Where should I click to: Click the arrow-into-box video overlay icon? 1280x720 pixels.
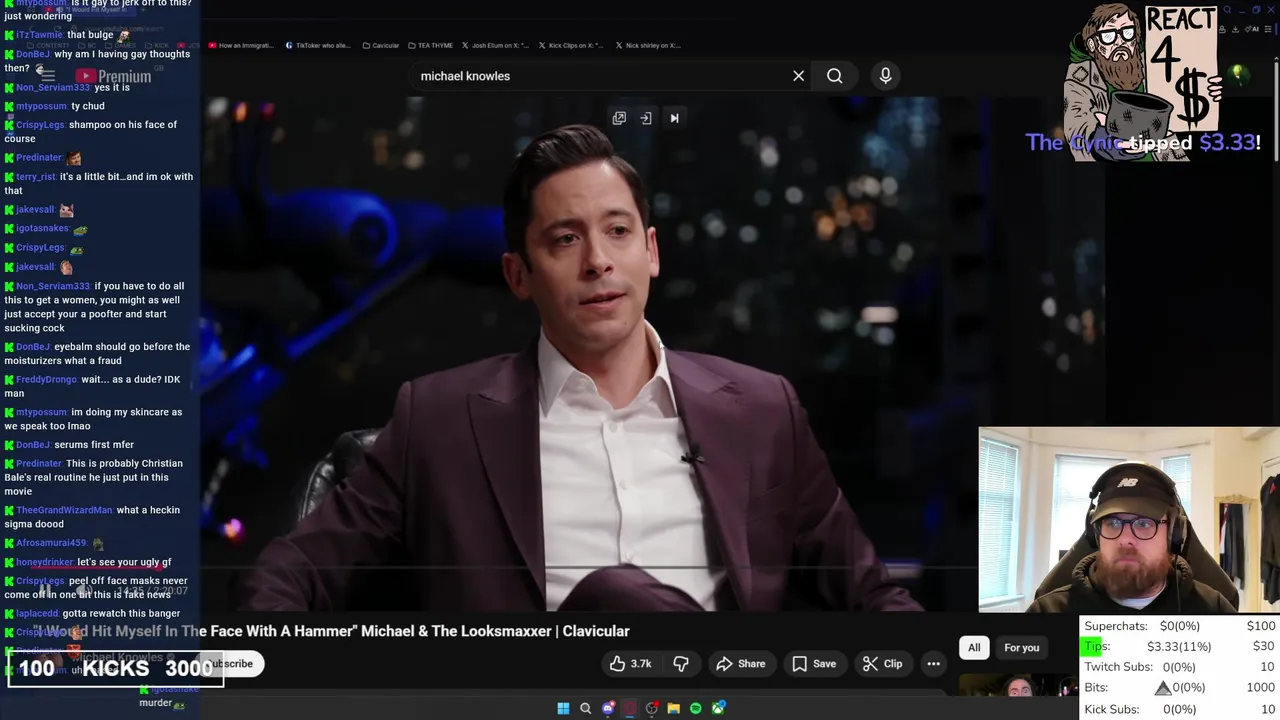coord(646,118)
